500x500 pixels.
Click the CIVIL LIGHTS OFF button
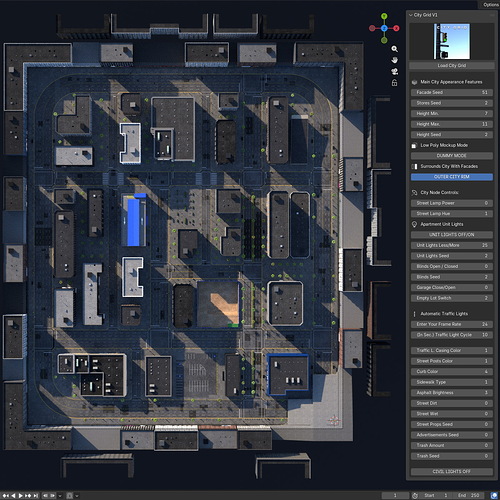[452, 472]
